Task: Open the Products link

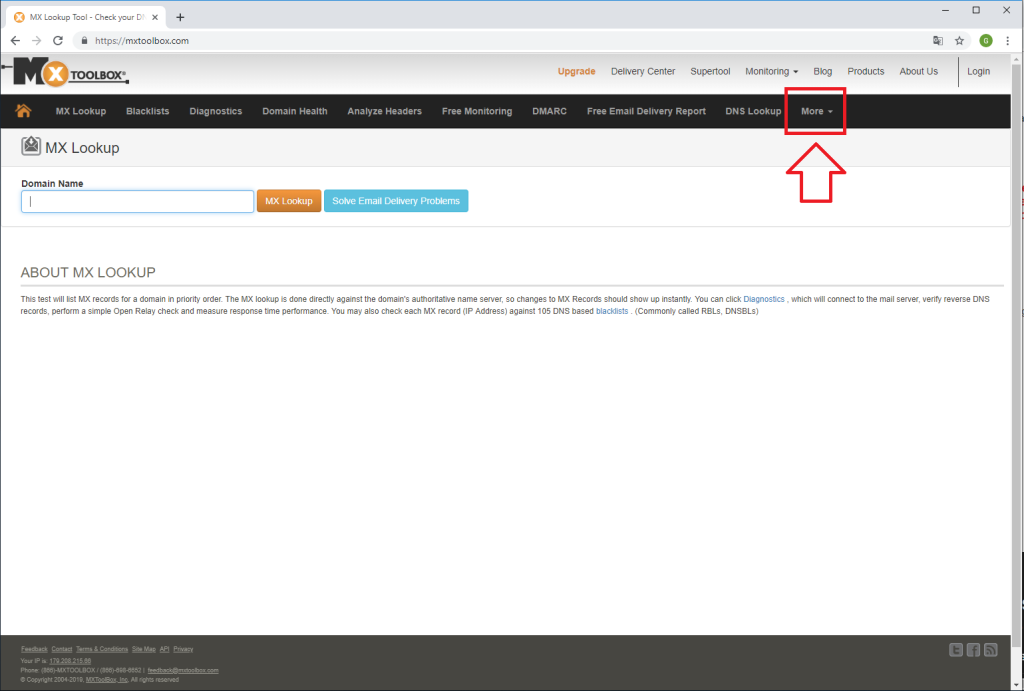Action: [x=866, y=71]
